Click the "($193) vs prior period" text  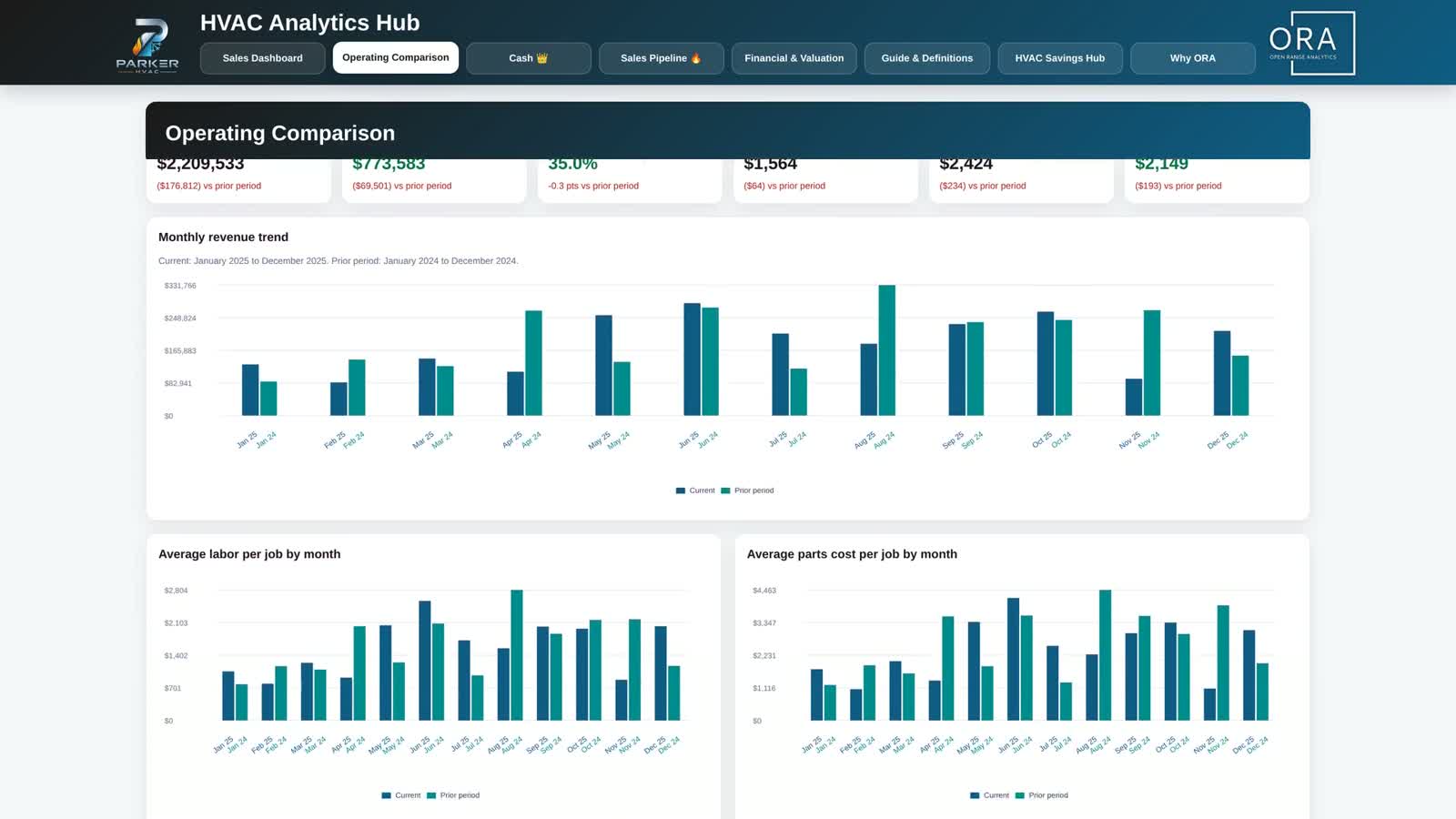coord(1178,186)
